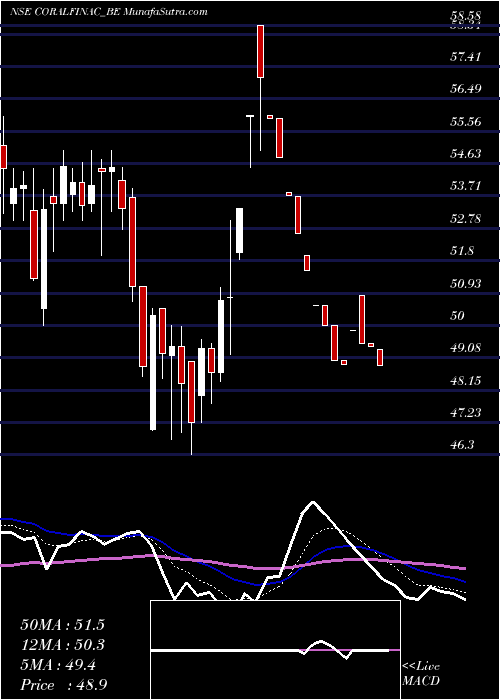This screenshot has width=500, height=700.
Task: Select the 52.78 price axis label
Action: coord(466,218)
